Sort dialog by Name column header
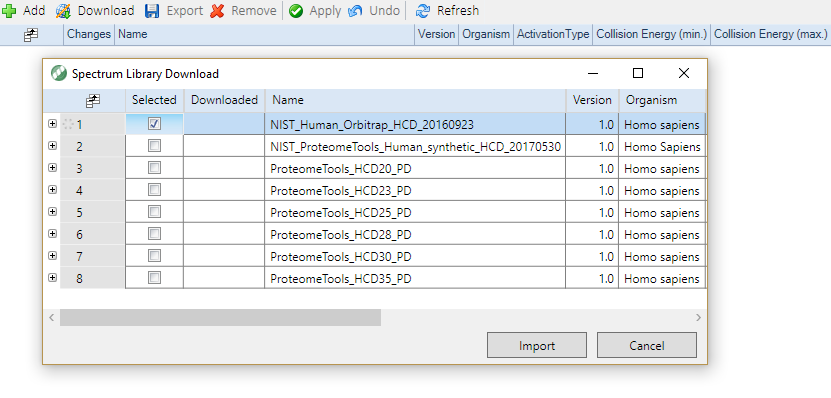Screen dimensions: 831x398 click(416, 100)
